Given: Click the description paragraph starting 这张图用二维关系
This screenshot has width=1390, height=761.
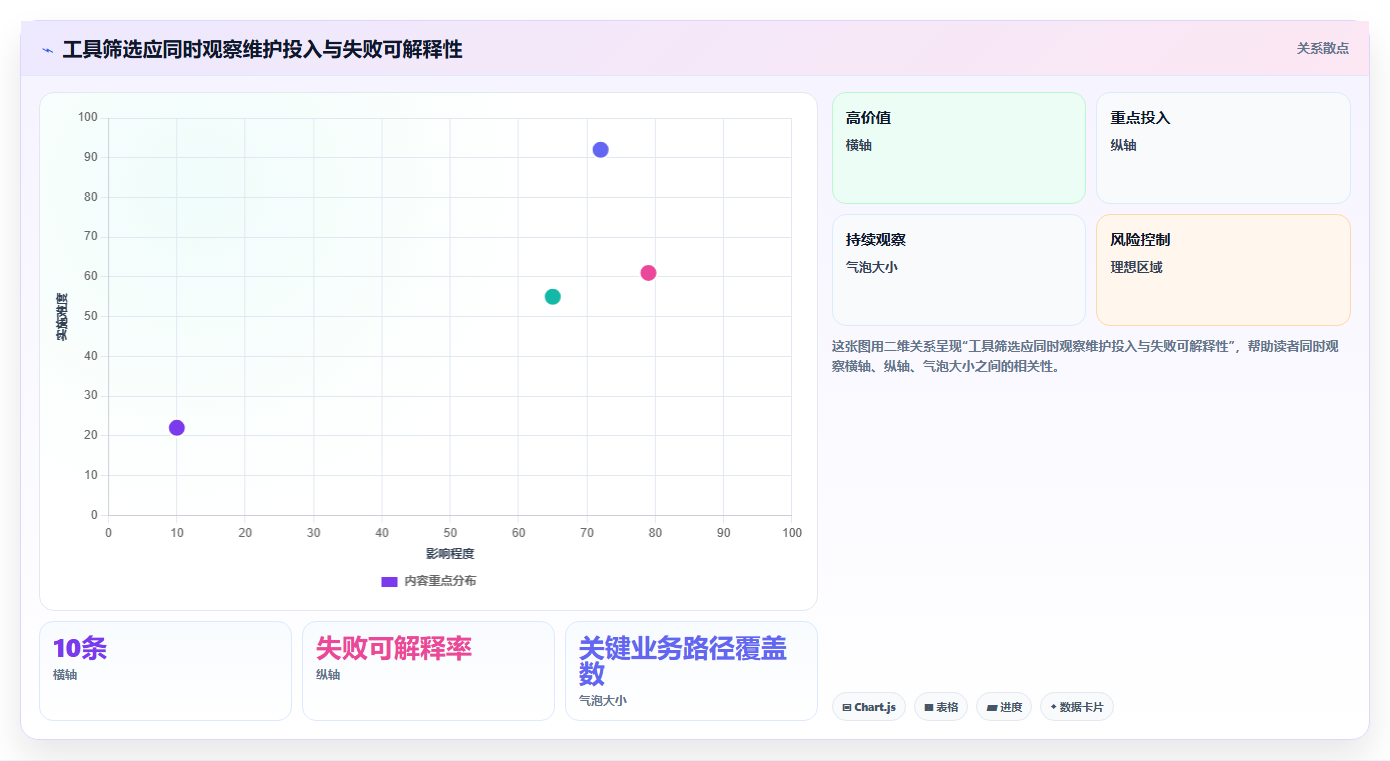Looking at the screenshot, I should pyautogui.click(x=1085, y=356).
